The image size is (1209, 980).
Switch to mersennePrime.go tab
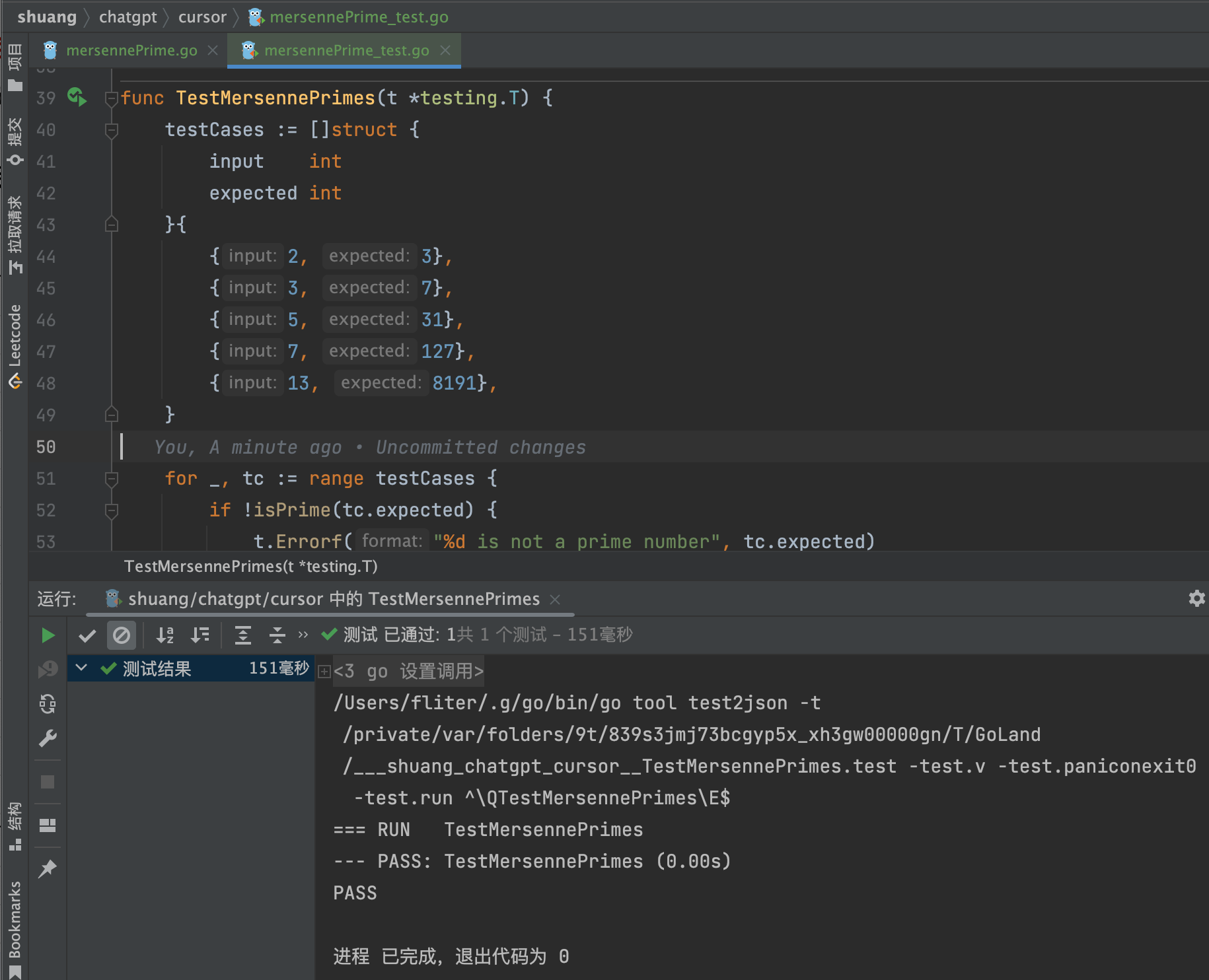point(131,51)
